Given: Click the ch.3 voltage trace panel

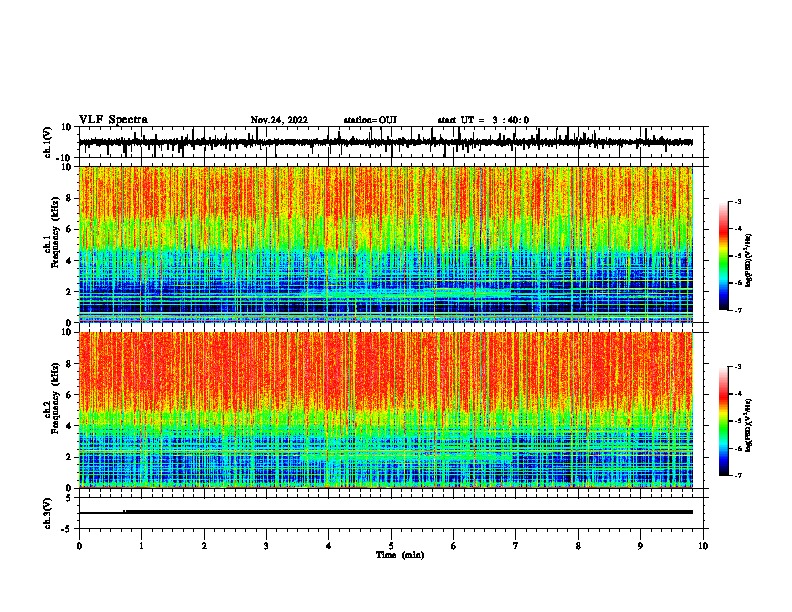Looking at the screenshot, I should 391,513.
